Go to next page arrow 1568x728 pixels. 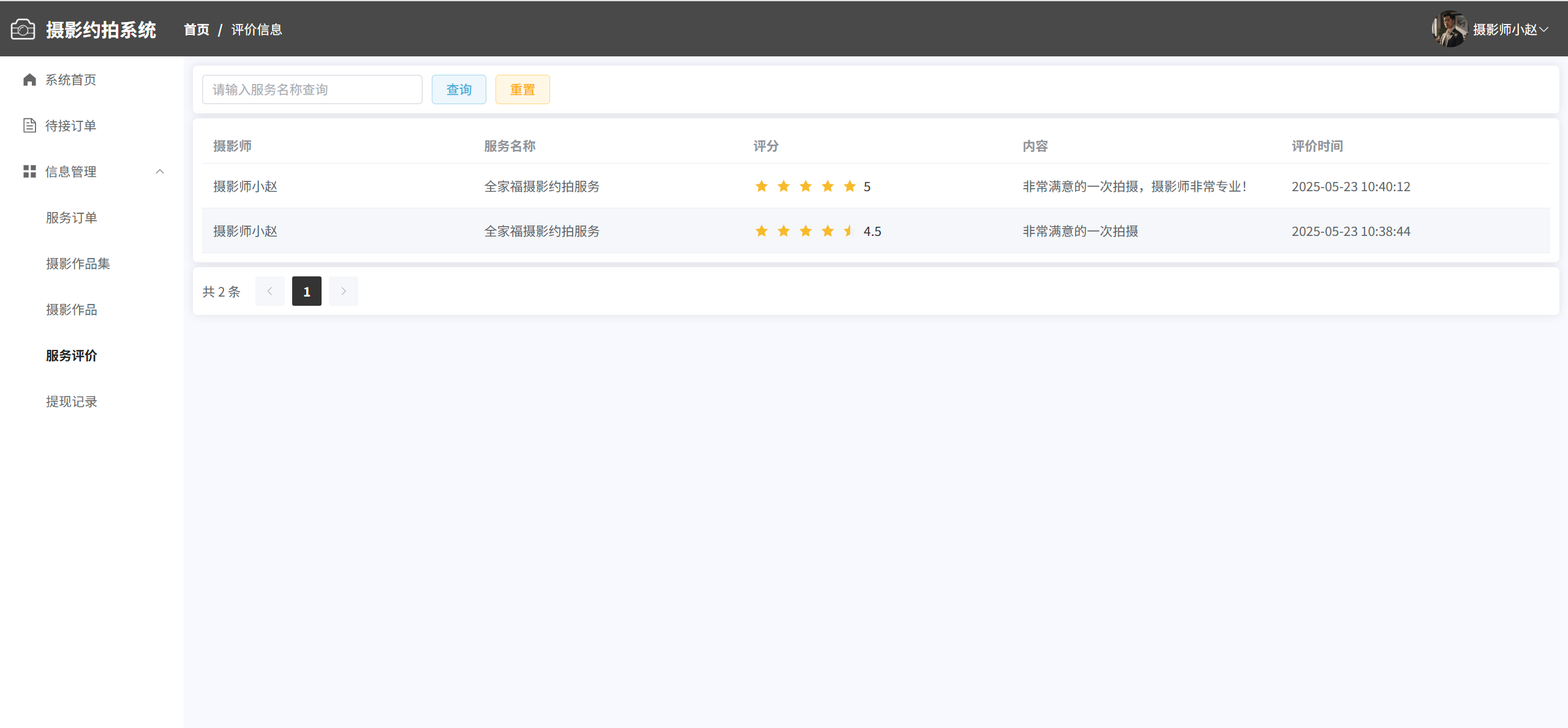[344, 291]
